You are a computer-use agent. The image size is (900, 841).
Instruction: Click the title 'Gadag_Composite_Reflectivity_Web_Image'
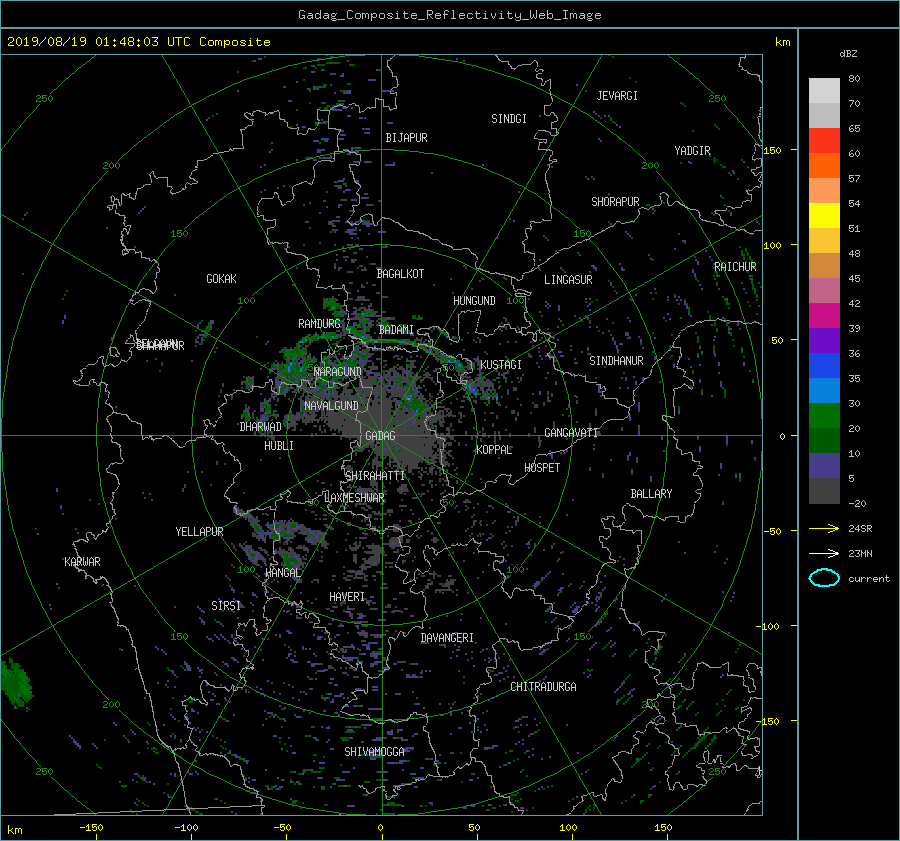point(449,15)
